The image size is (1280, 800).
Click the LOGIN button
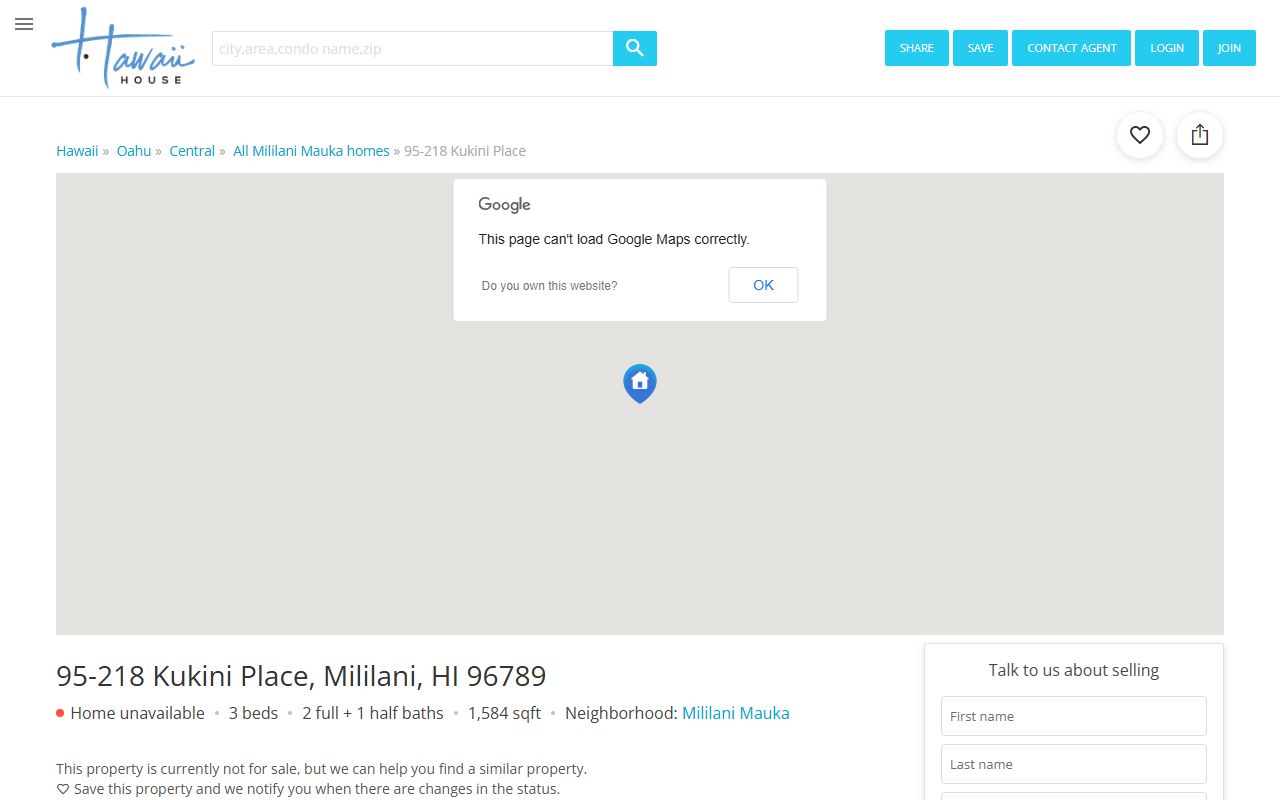(1167, 48)
